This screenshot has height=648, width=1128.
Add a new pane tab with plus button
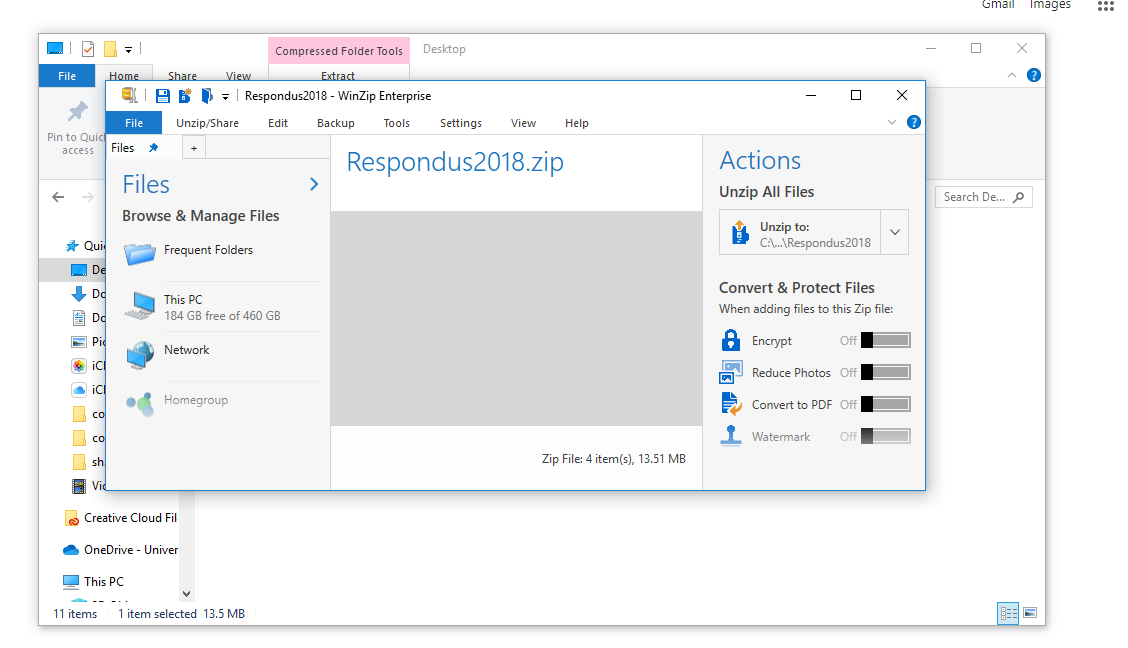194,148
